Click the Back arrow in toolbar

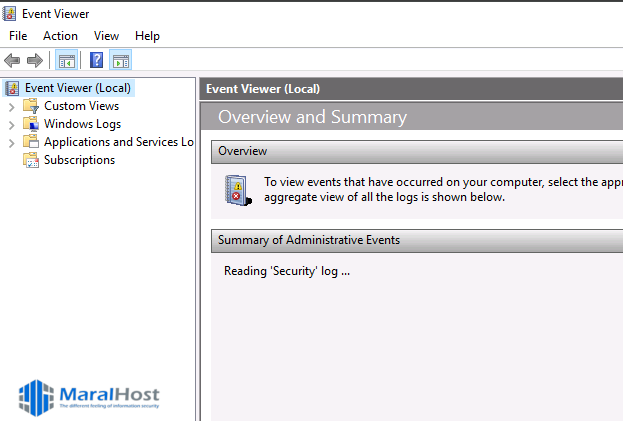[12, 60]
